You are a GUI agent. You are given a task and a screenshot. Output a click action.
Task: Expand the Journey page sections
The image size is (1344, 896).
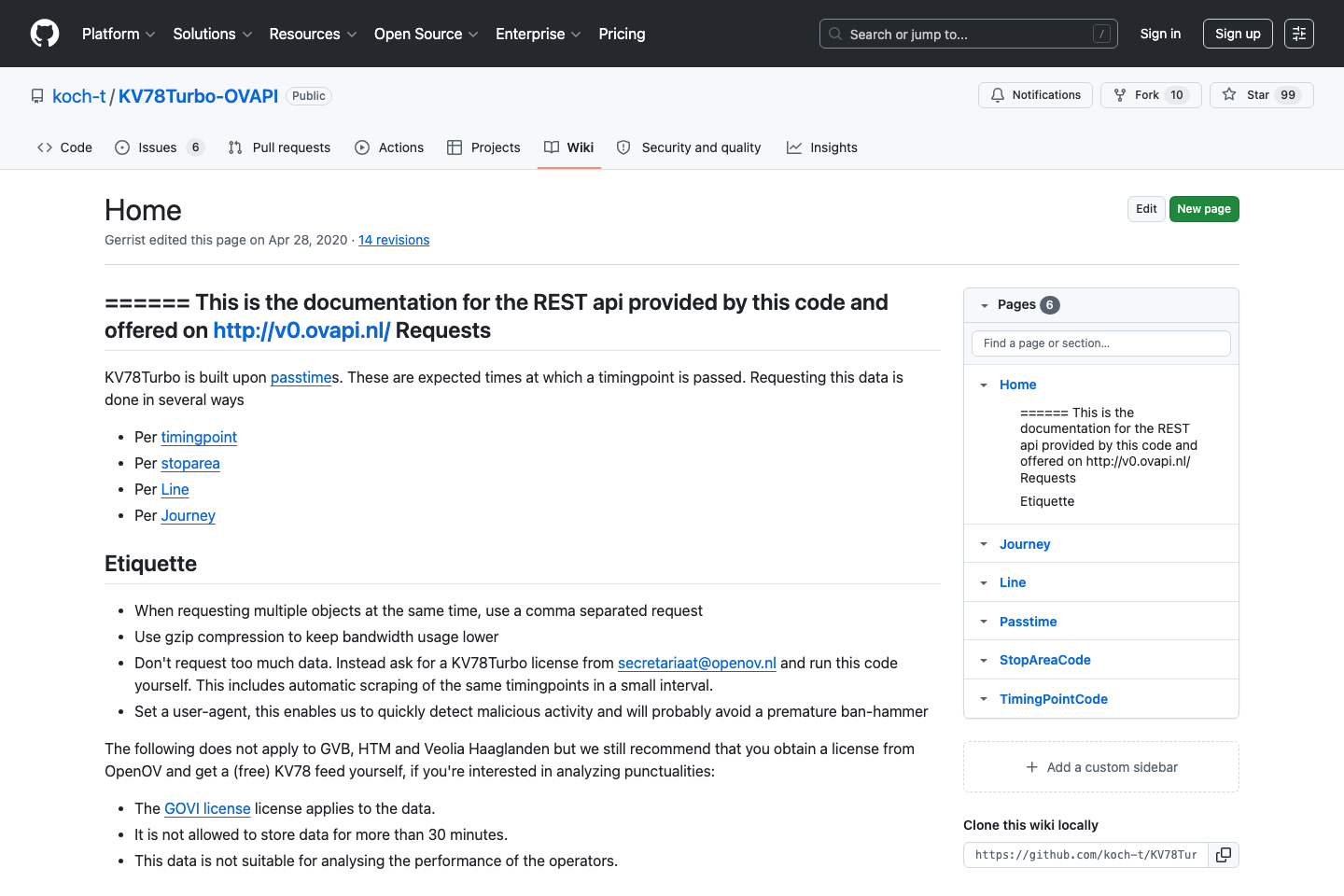[984, 544]
